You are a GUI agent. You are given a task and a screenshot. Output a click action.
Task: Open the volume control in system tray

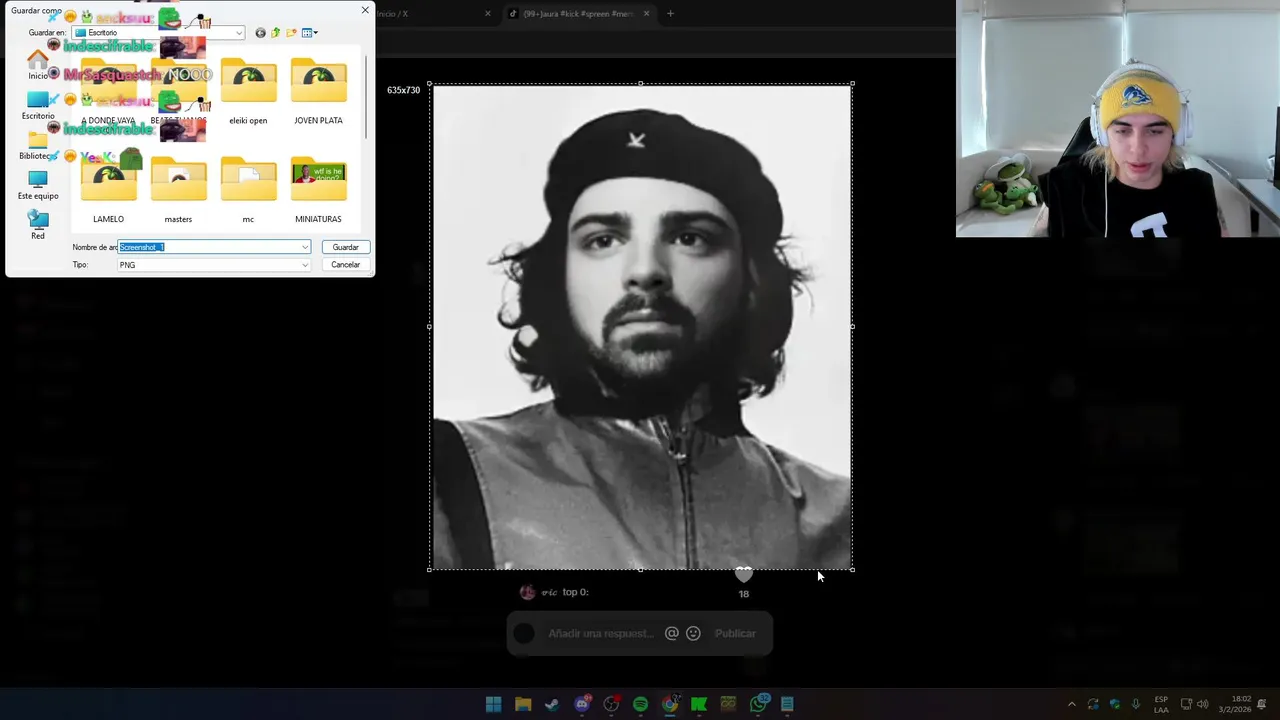(1202, 704)
